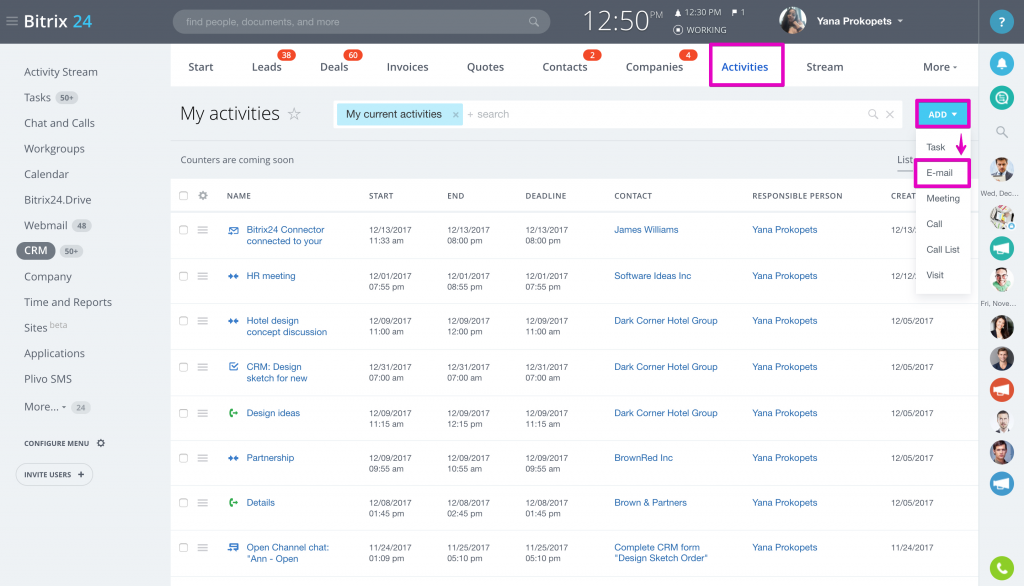Screen dimensions: 1024x586
Task: Sort the table by Deadline column header
Action: point(545,196)
